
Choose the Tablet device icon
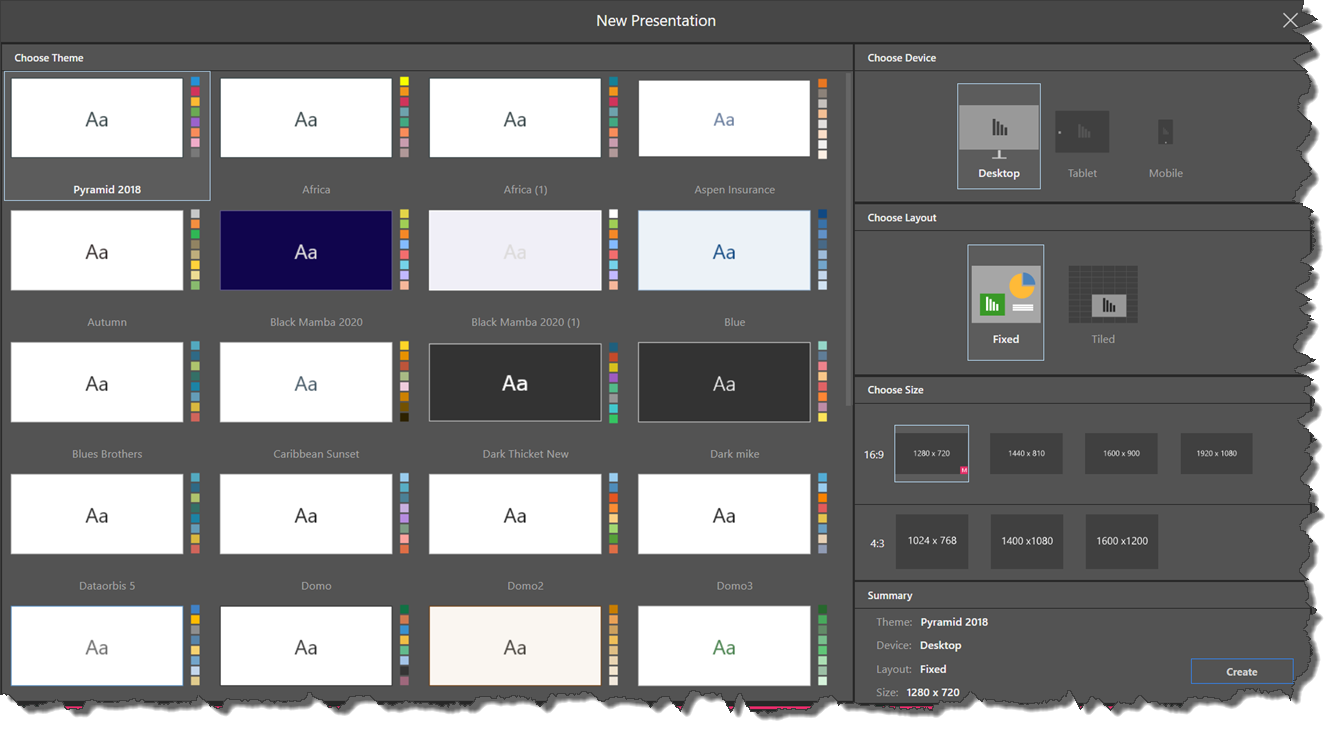1082,133
